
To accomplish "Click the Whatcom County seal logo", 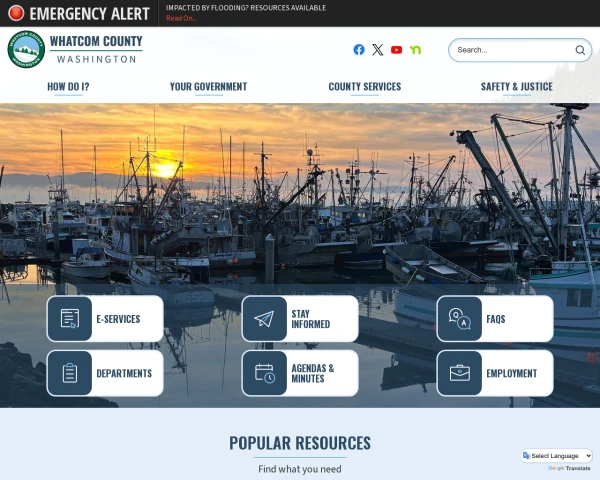I will tap(26, 49).
